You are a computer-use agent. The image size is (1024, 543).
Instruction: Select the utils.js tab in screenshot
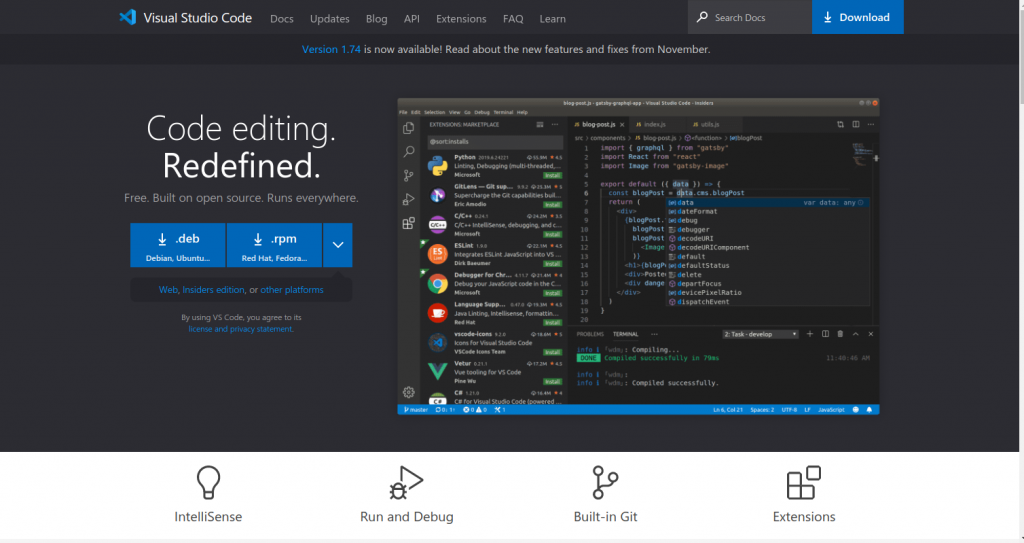pyautogui.click(x=710, y=124)
